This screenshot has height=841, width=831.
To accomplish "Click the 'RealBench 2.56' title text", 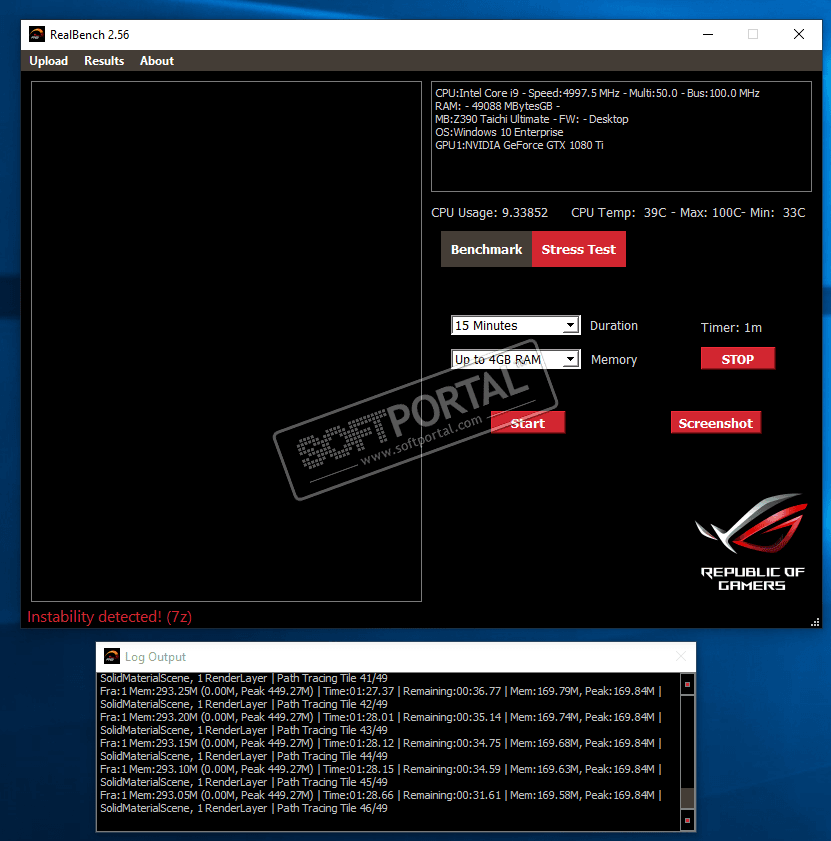I will click(90, 35).
